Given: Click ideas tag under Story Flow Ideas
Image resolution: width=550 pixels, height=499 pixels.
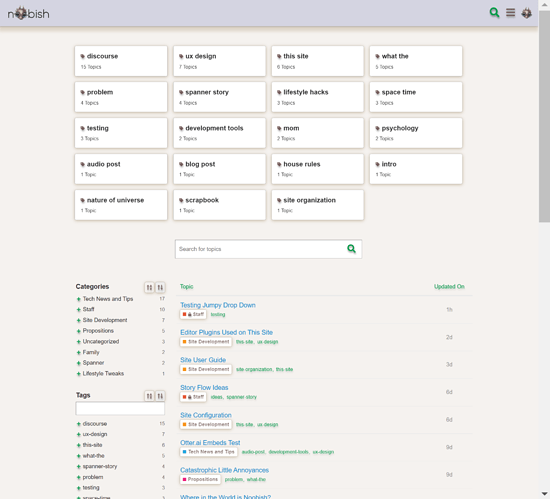Looking at the screenshot, I should [216, 397].
